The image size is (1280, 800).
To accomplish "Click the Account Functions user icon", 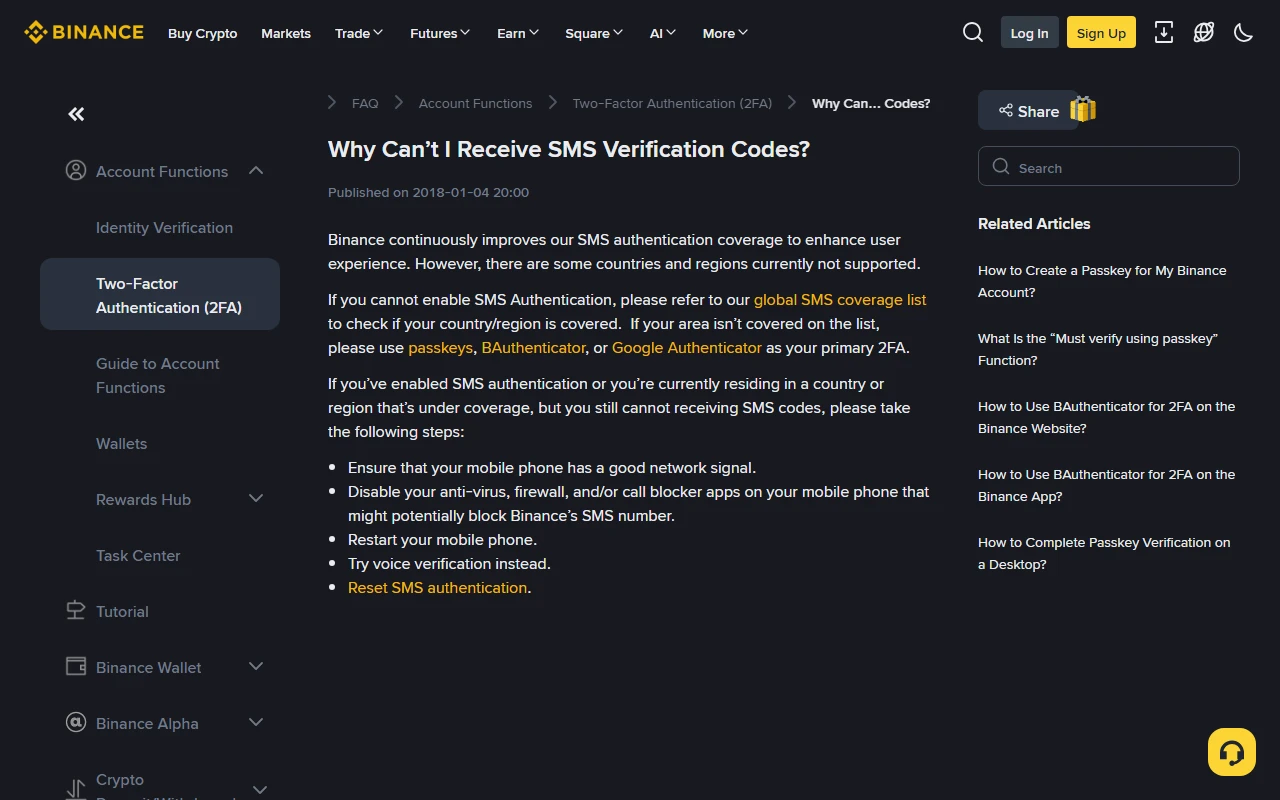I will click(76, 170).
